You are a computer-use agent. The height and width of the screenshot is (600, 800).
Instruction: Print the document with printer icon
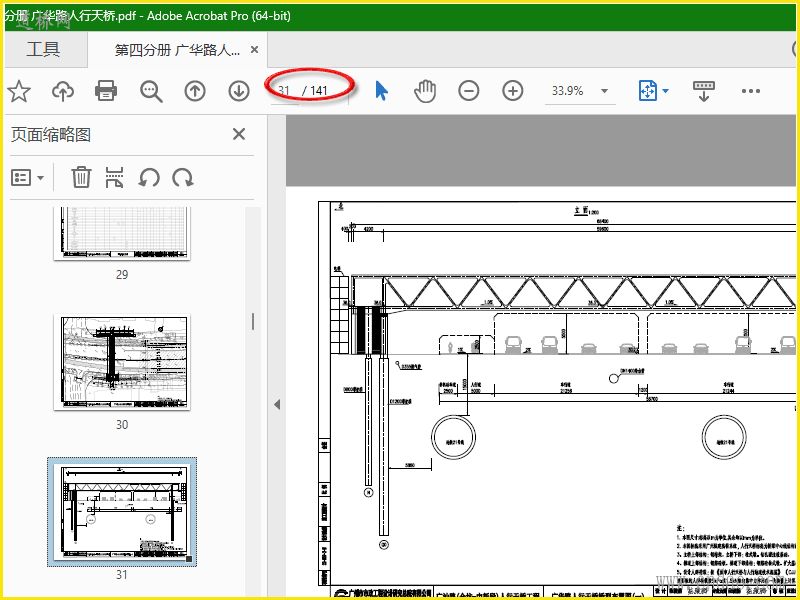click(x=106, y=91)
